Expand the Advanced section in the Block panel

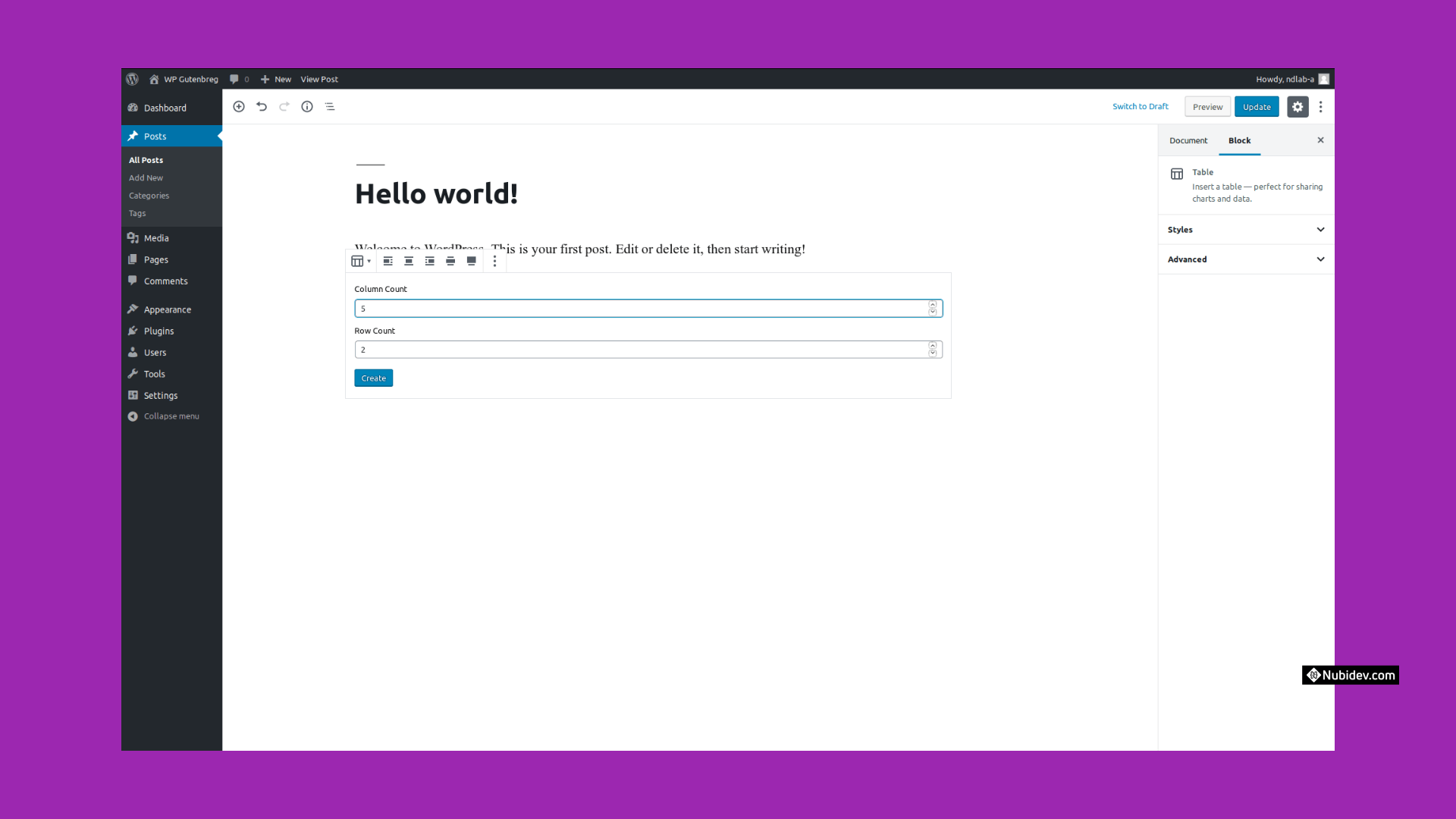tap(1244, 259)
